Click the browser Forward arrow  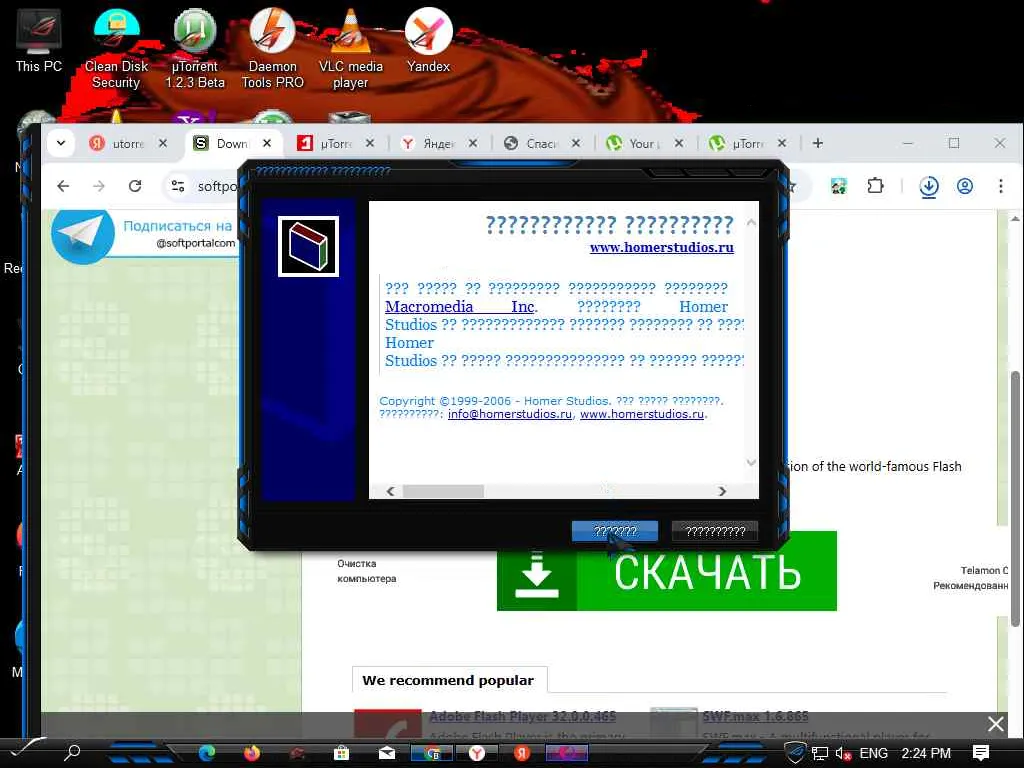tap(99, 186)
